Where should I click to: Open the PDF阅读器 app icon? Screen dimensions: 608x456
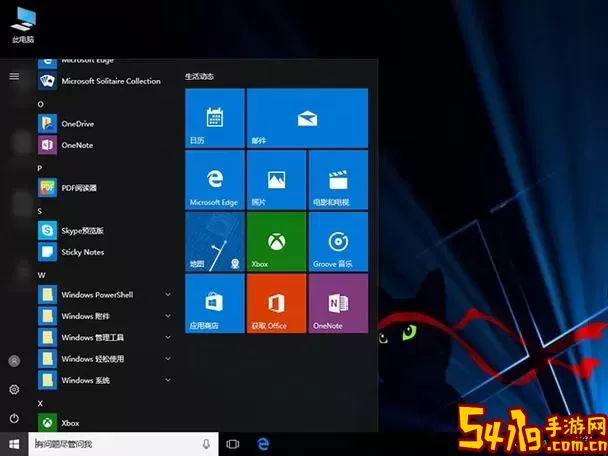(47, 188)
